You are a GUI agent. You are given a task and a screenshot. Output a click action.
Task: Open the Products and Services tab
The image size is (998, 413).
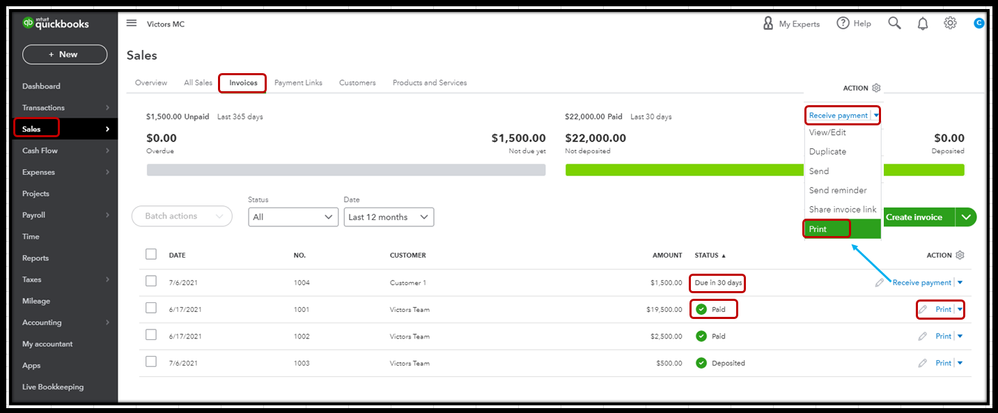[430, 83]
